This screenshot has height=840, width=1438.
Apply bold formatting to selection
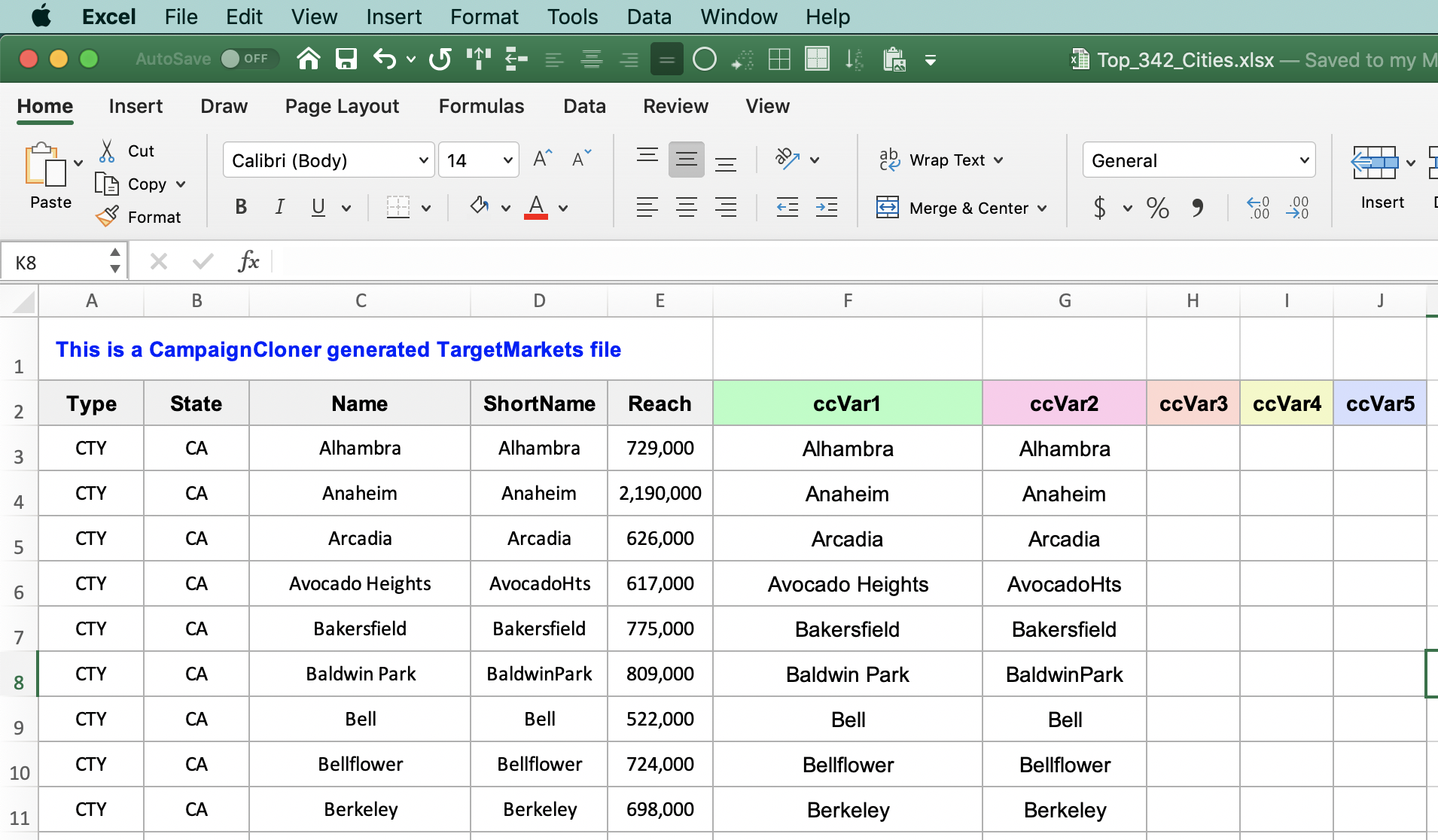[x=239, y=207]
